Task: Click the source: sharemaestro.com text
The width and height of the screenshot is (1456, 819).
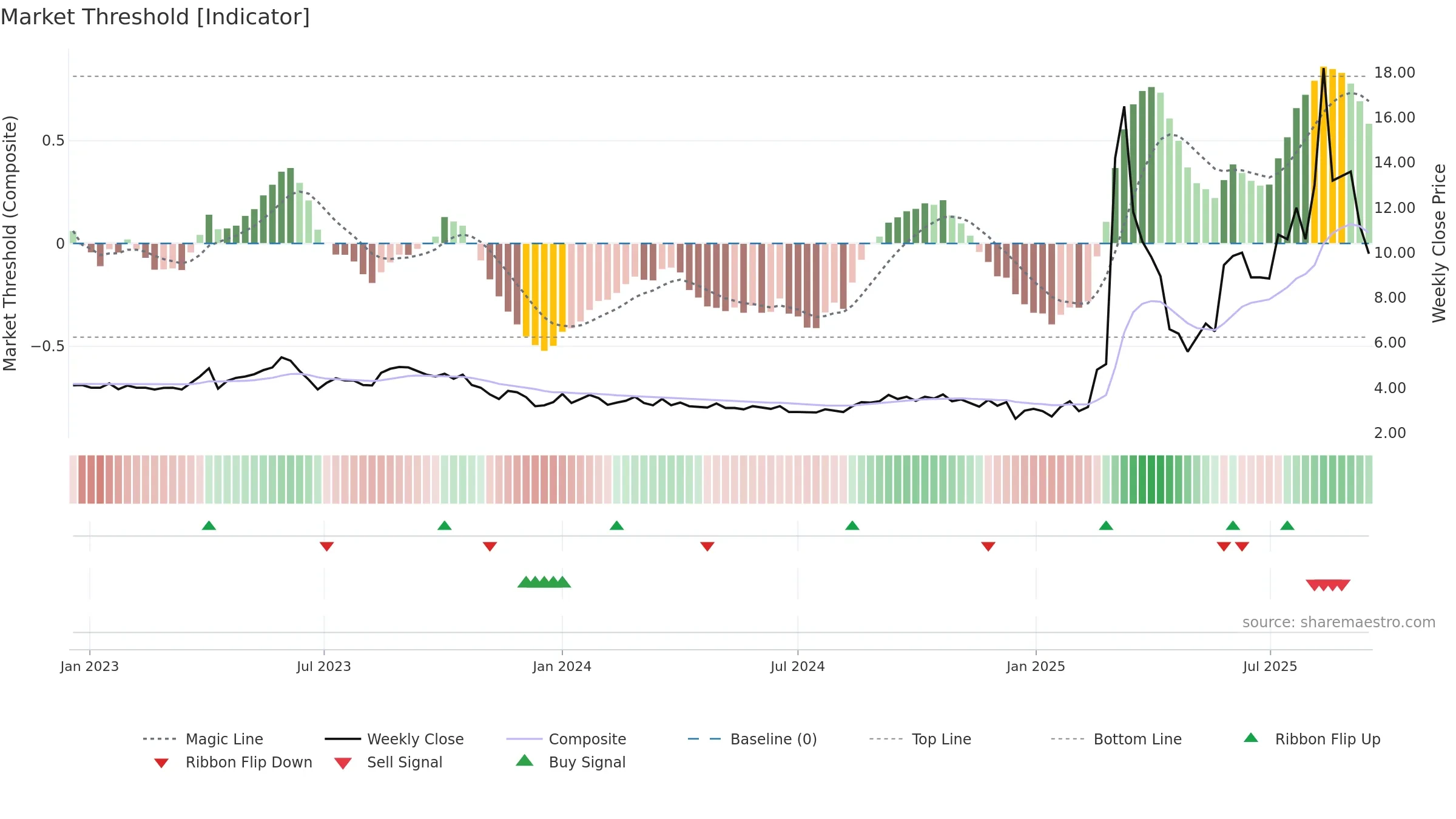Action: [x=1339, y=622]
